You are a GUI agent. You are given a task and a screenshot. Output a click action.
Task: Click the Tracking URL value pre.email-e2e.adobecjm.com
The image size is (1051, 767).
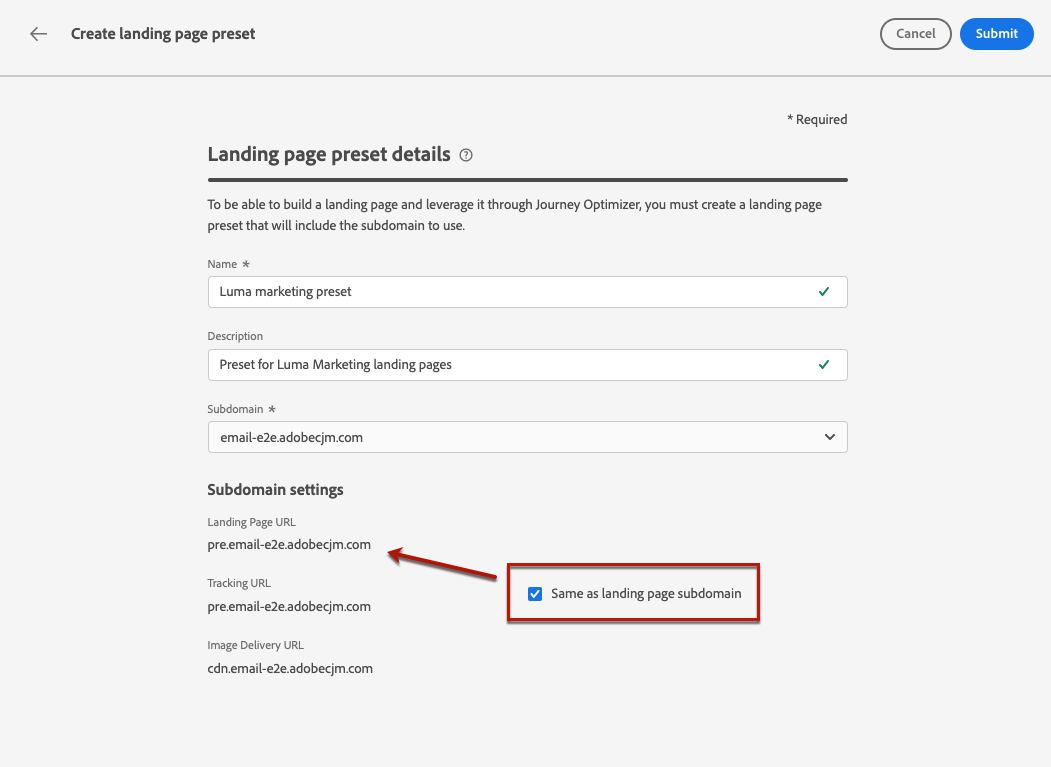point(289,606)
